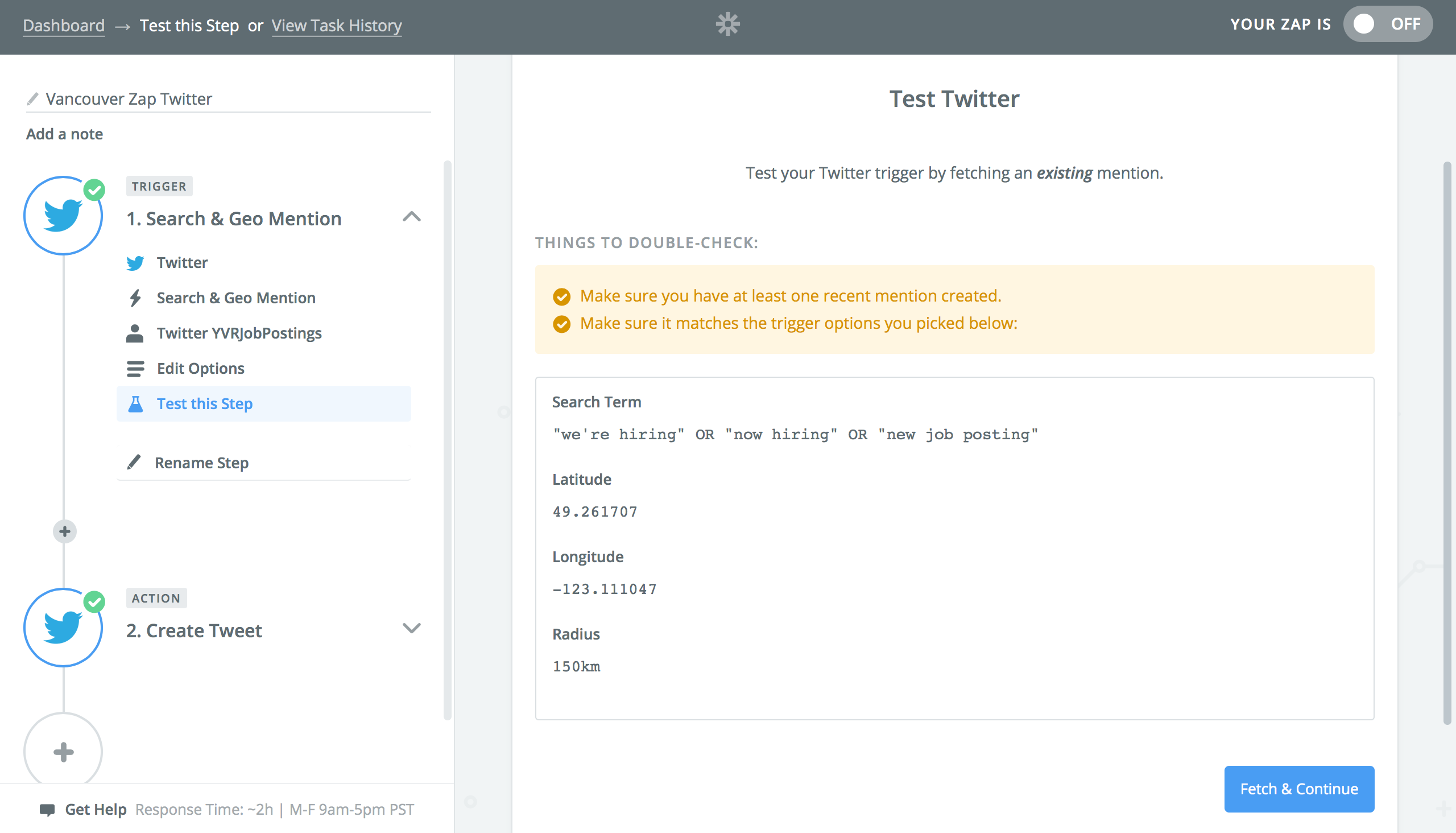
Task: Click the longitude value -123.111047
Action: click(605, 589)
